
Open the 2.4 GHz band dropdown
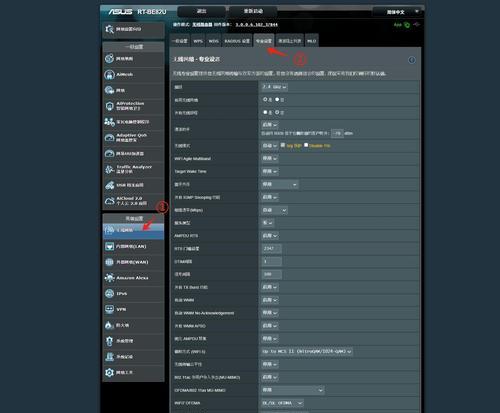point(274,87)
